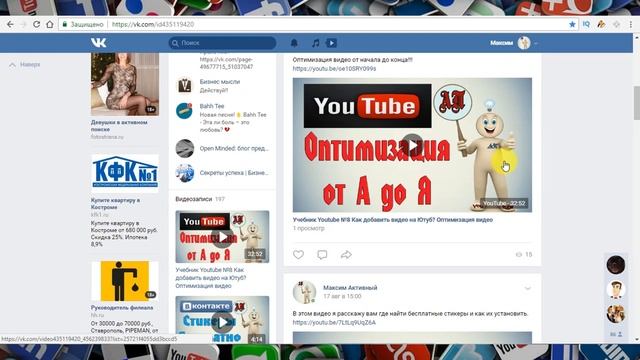This screenshot has width=640, height=360.
Task: Open Секреты успеха community avatar
Action: click(x=184, y=173)
